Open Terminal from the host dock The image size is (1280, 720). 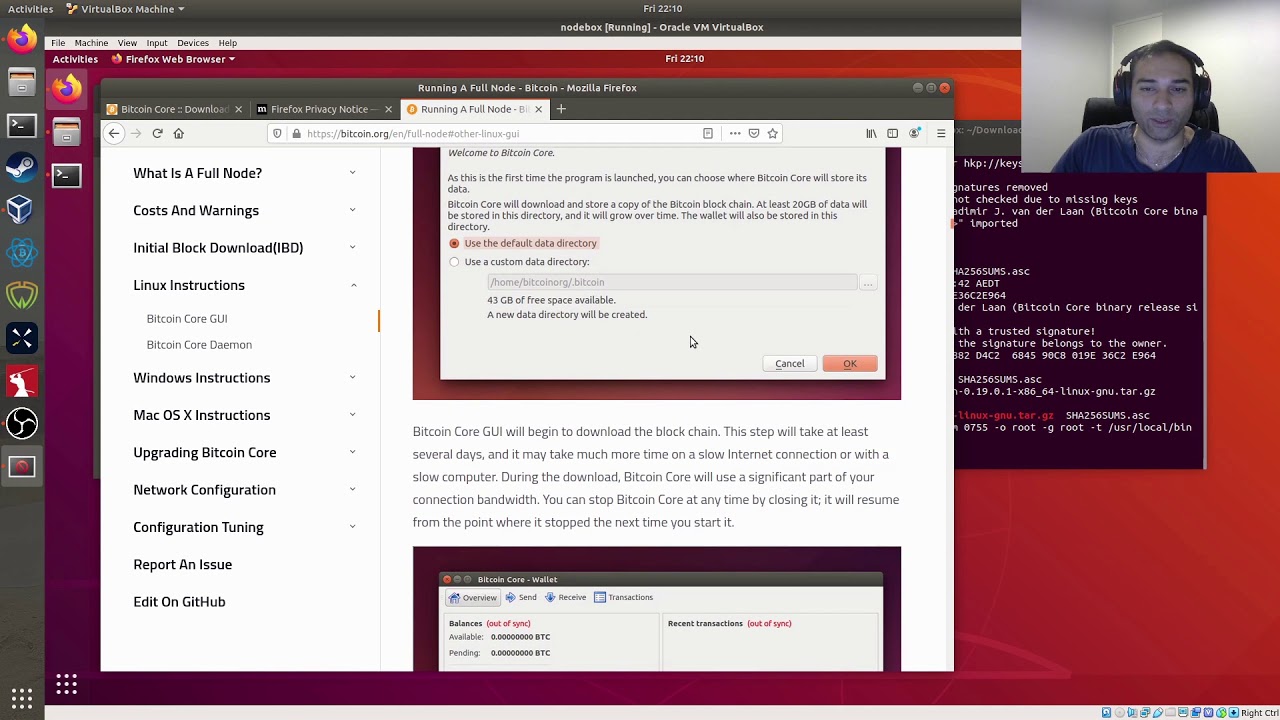click(21, 125)
